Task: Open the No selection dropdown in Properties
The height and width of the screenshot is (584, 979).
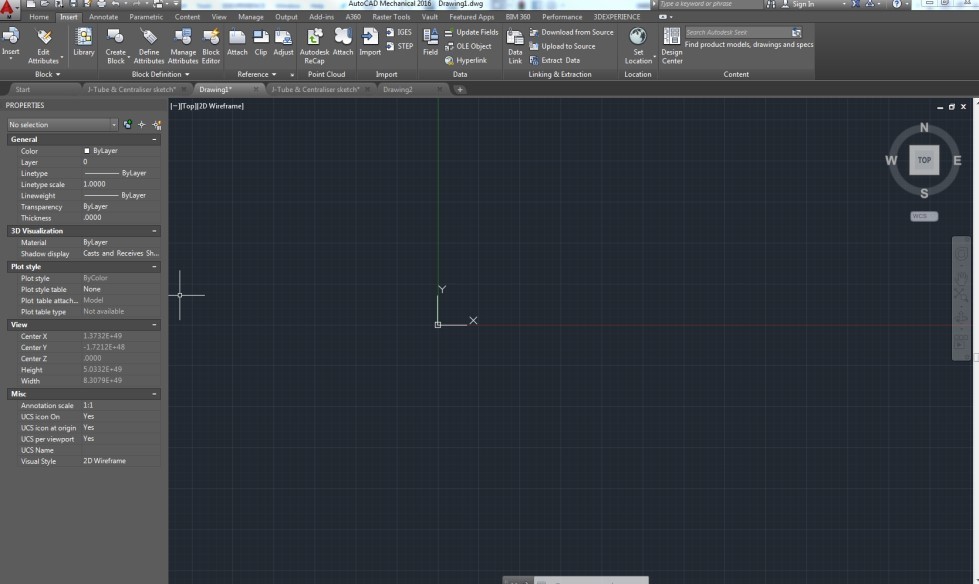Action: pos(112,124)
